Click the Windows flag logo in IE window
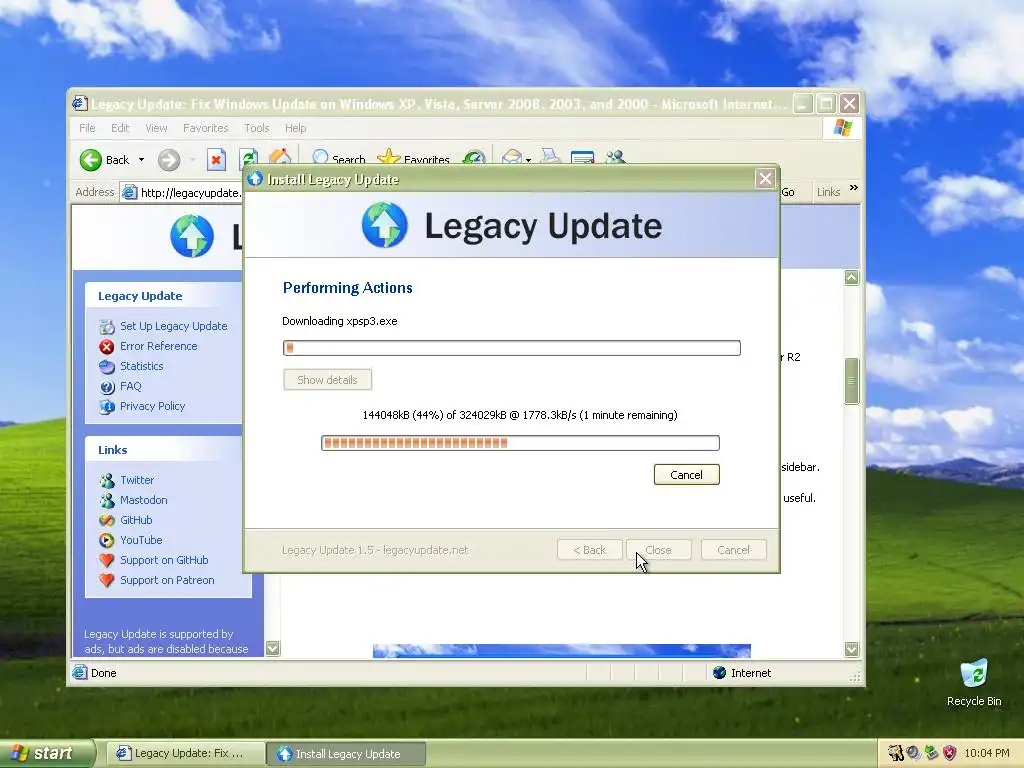 click(842, 127)
